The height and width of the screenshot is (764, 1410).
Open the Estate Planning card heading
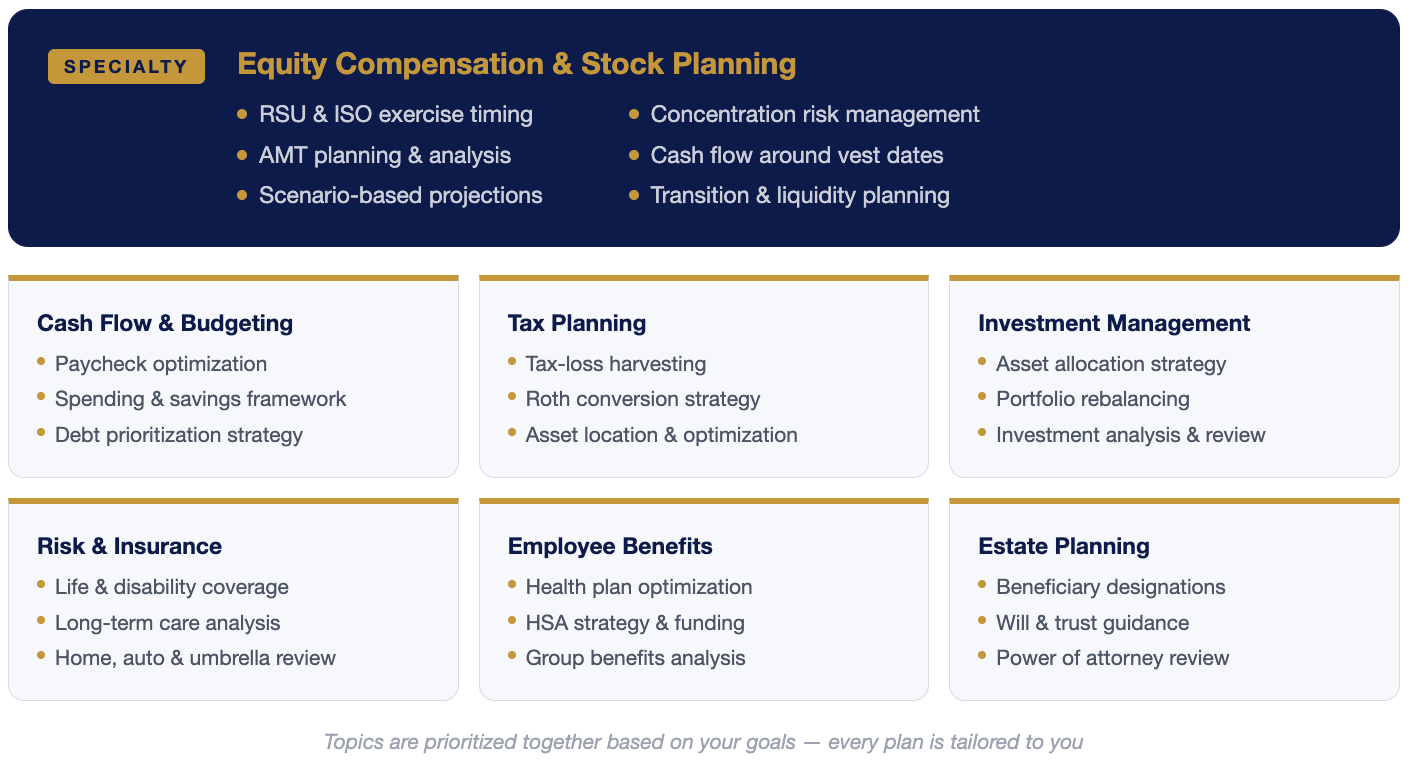[1064, 546]
